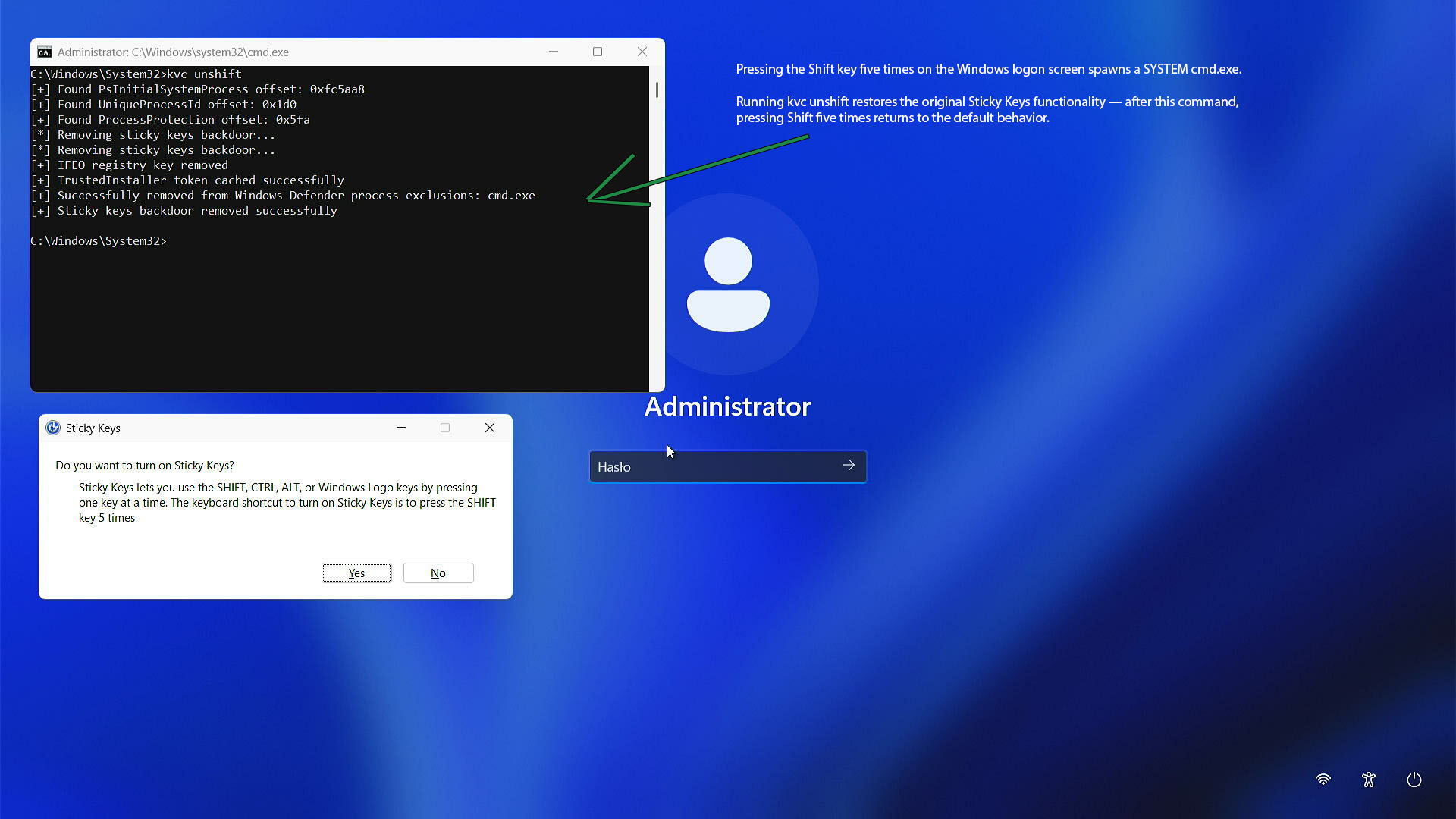Open the network Wi-Fi status icon
This screenshot has width=1456, height=819.
(x=1323, y=780)
